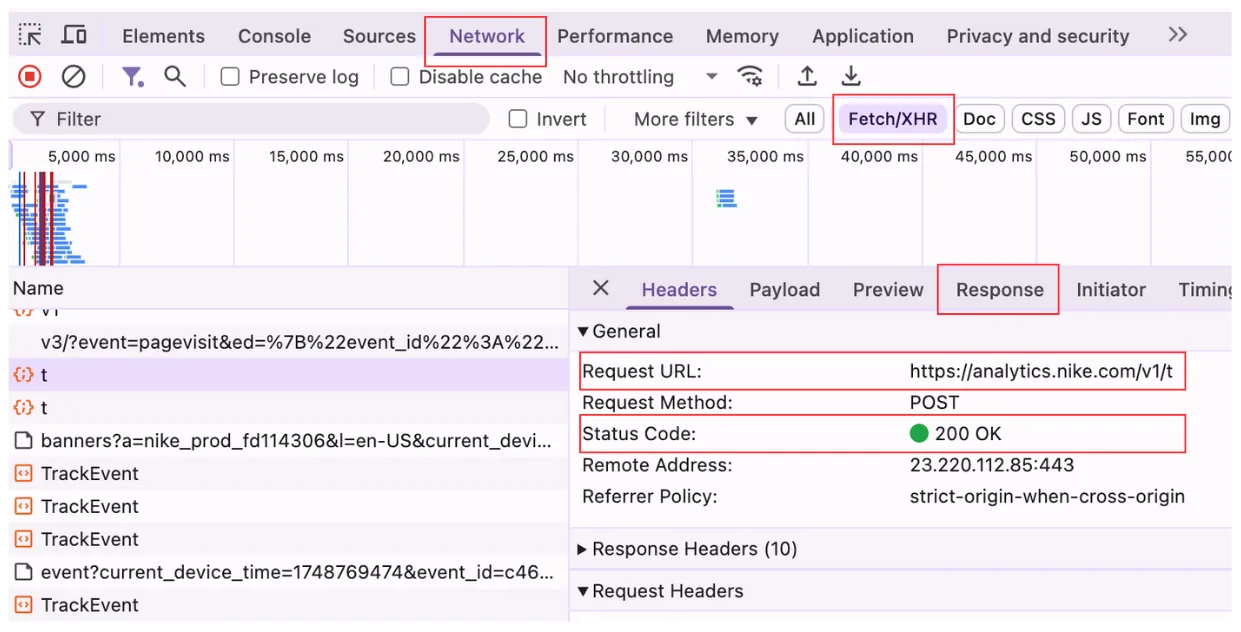This screenshot has height=632, width=1241.
Task: Open the Response tab
Action: point(1000,290)
